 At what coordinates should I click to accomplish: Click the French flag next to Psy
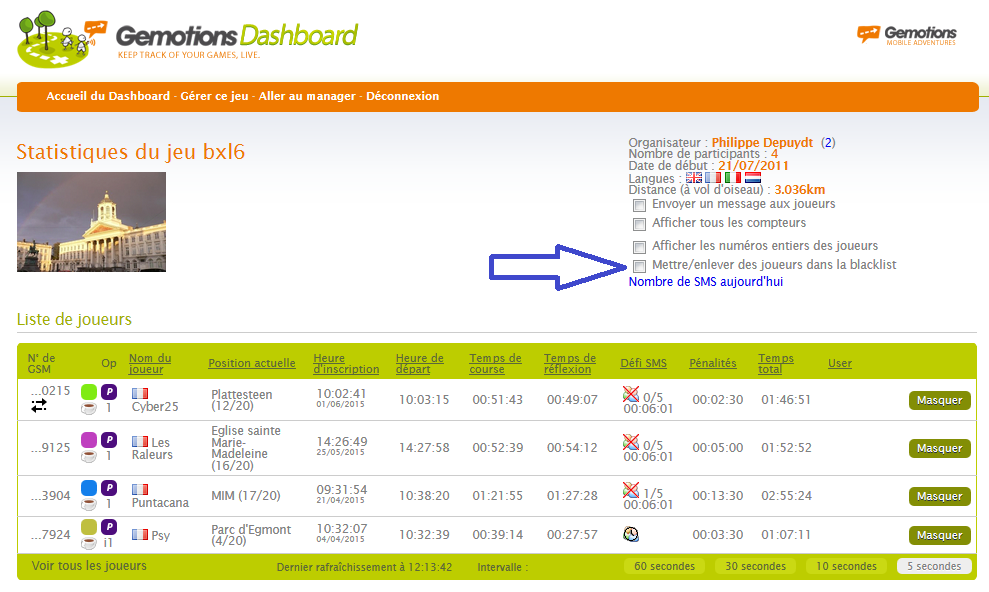click(139, 535)
